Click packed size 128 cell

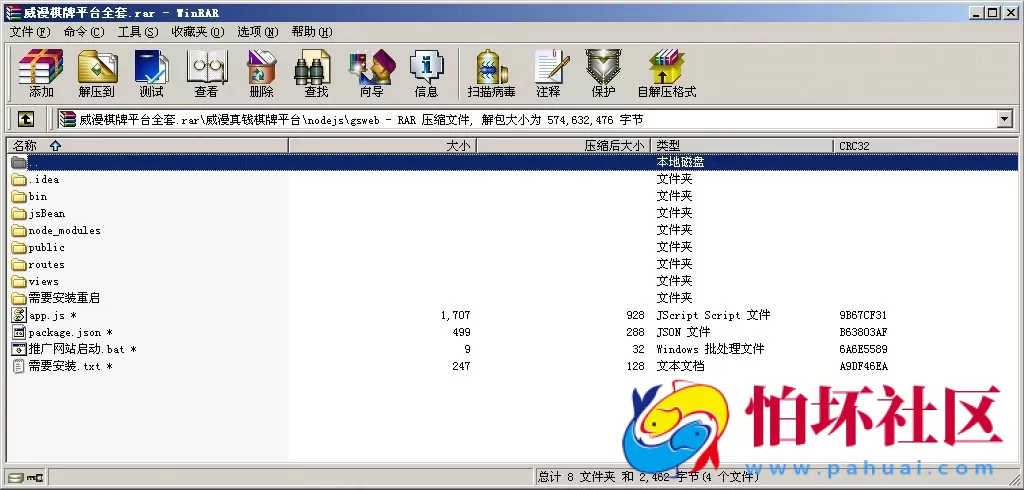click(635, 366)
